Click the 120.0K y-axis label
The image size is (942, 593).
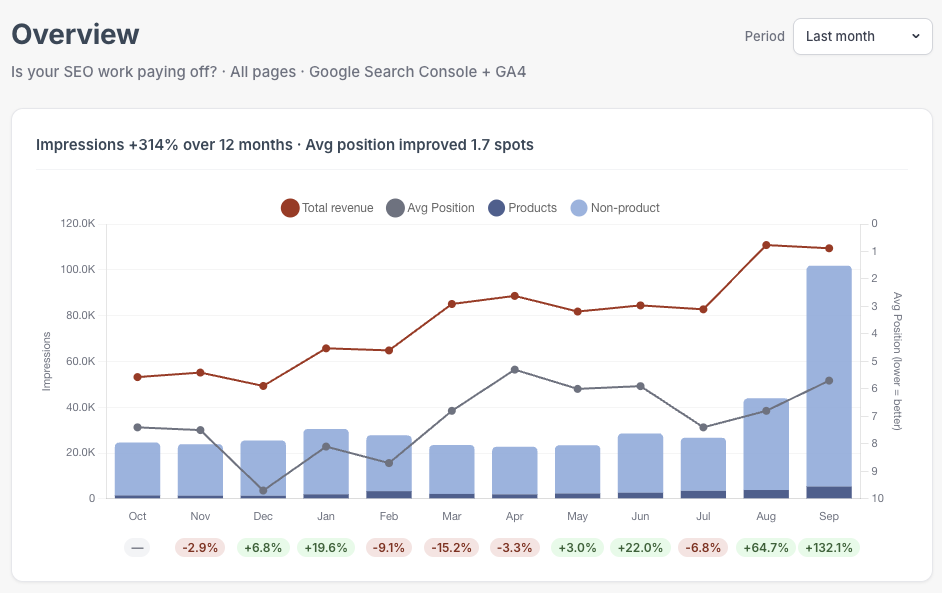coord(77,224)
